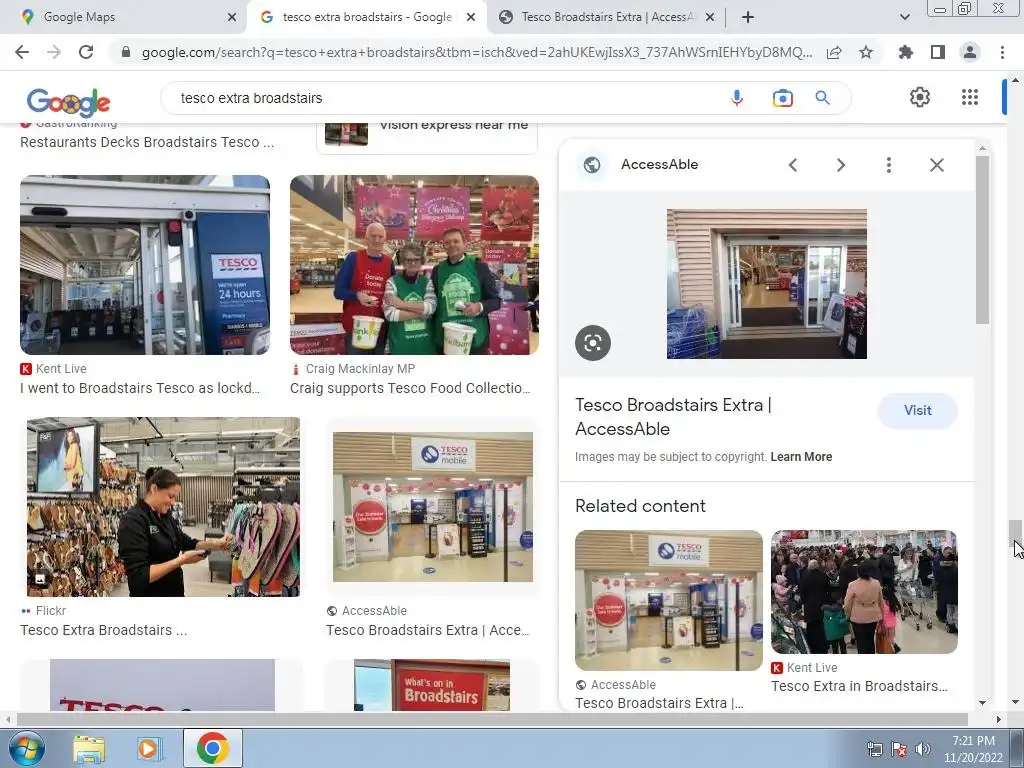Open the Google apps grid

(x=970, y=97)
